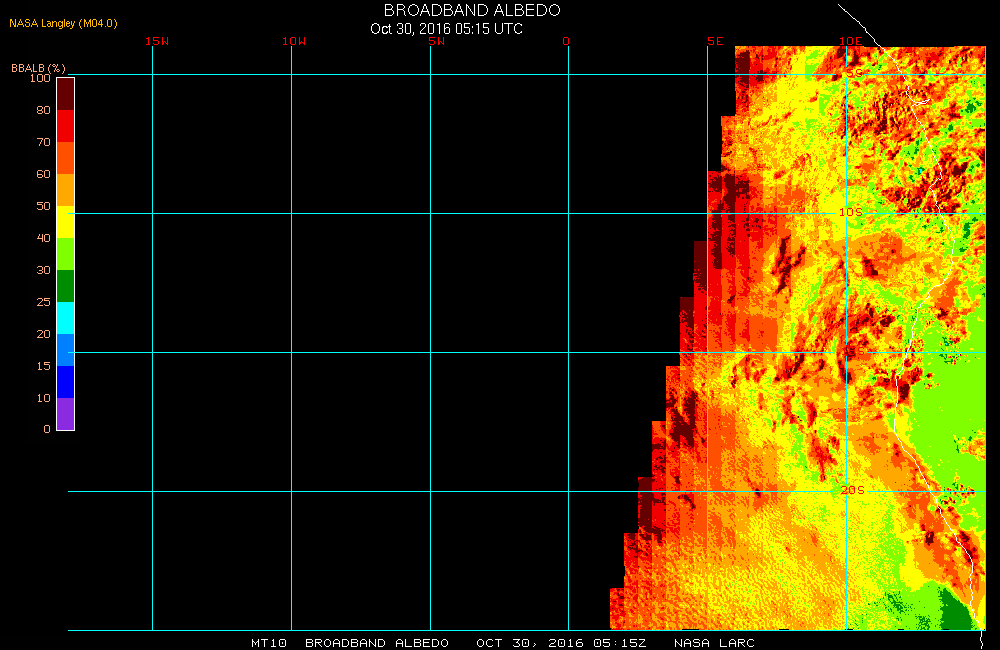Choose the dark green 25–30 legend band
Viewport: 1000px width, 650px height.
[x=65, y=285]
